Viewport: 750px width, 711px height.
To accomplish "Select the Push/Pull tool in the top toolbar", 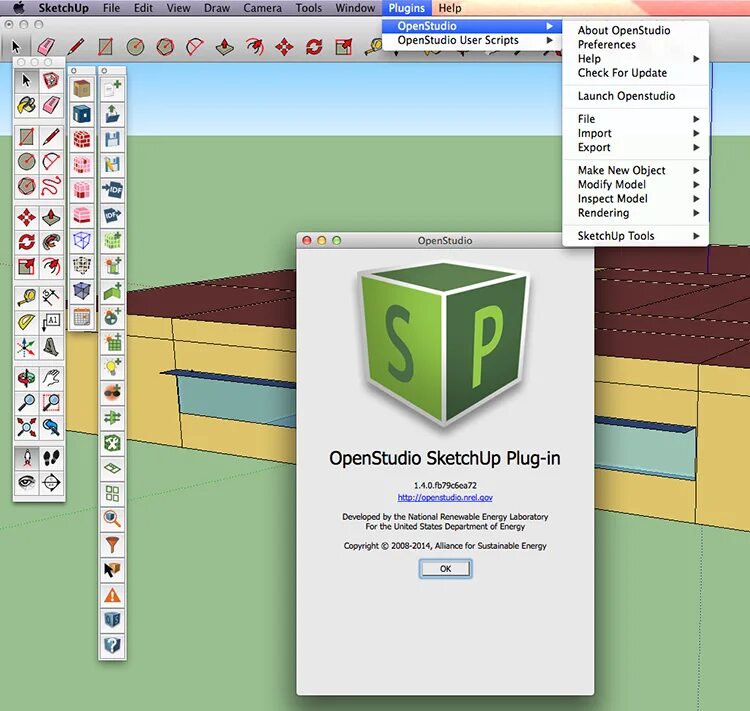I will (x=225, y=47).
